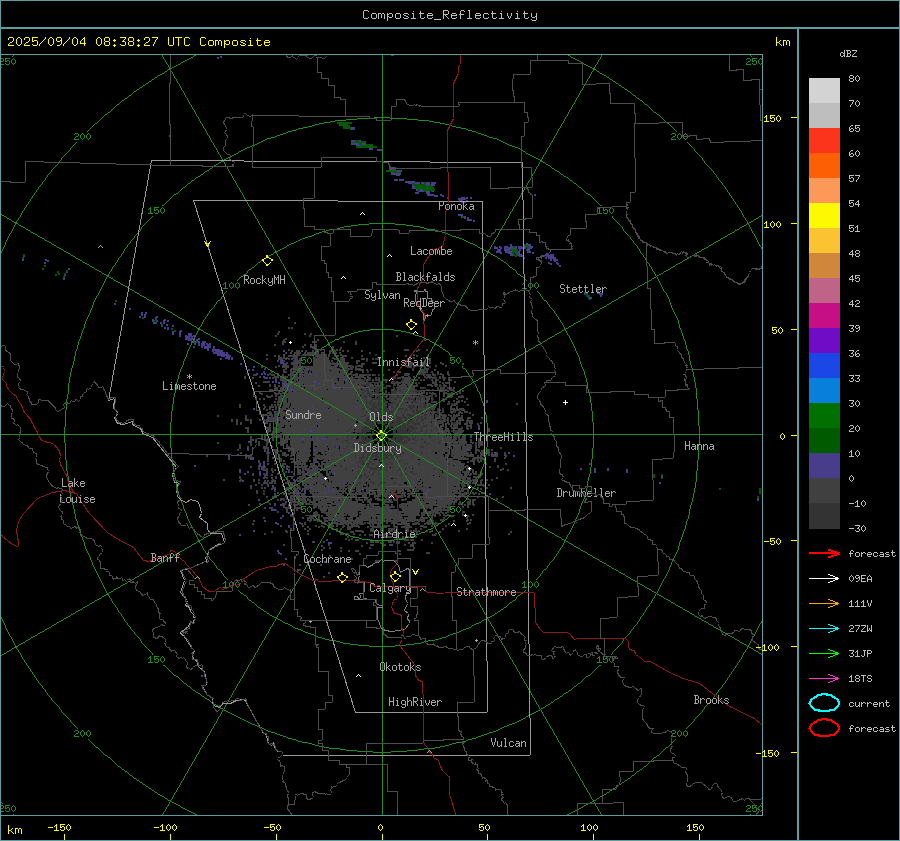Image resolution: width=900 pixels, height=841 pixels.
Task: Click the Okotoks label
Action: pyautogui.click(x=400, y=667)
